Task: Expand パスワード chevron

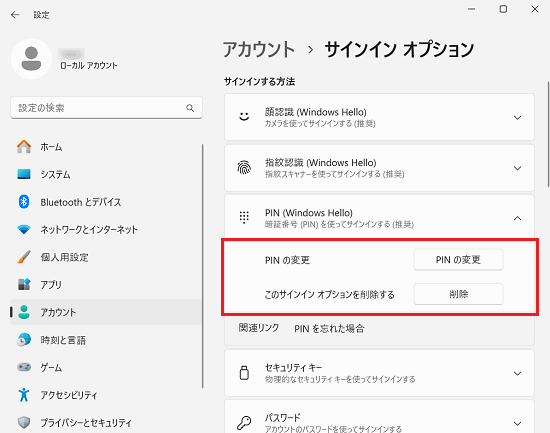Action: (x=517, y=424)
